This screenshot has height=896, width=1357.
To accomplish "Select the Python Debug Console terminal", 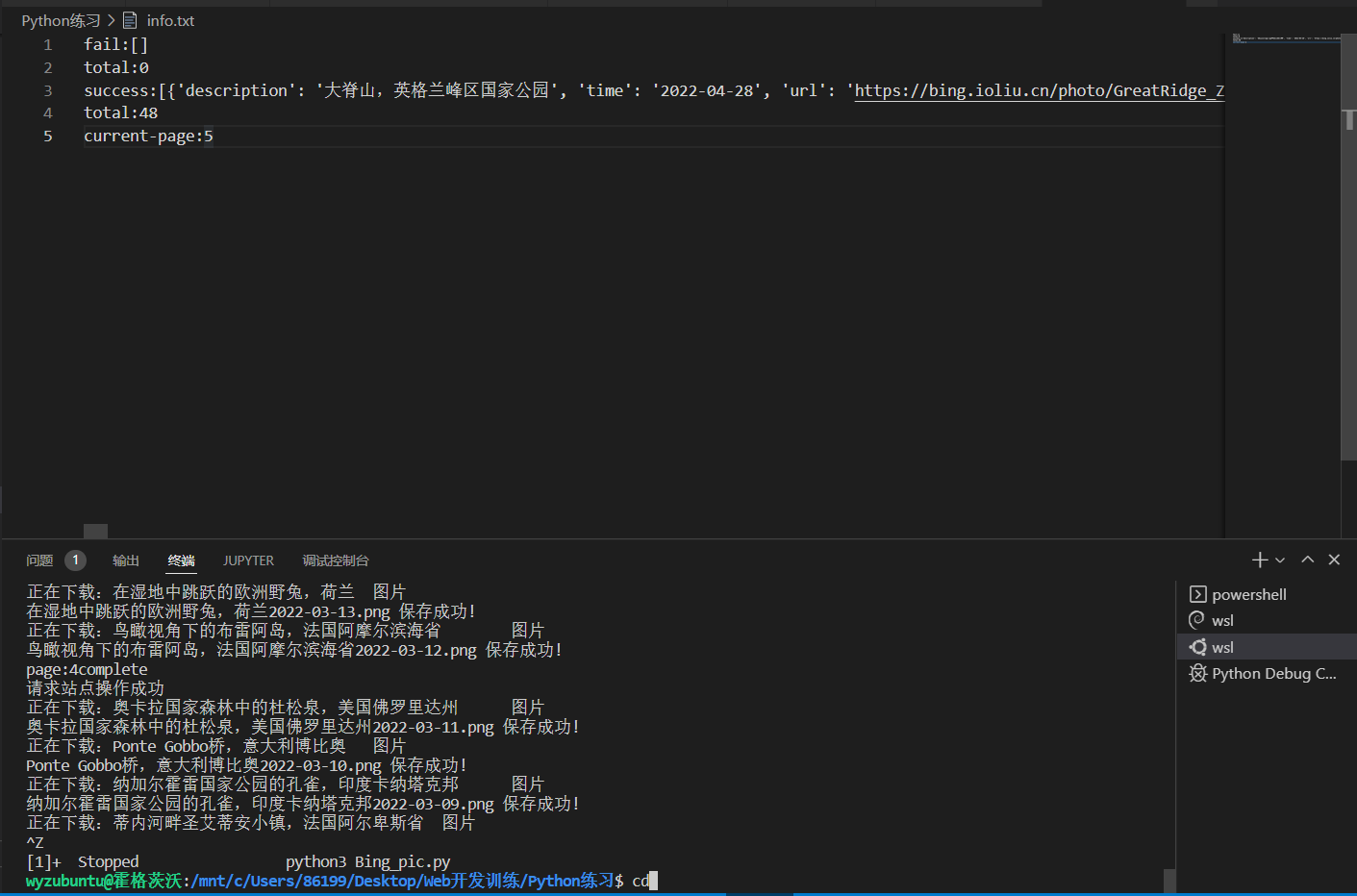I will point(1267,673).
